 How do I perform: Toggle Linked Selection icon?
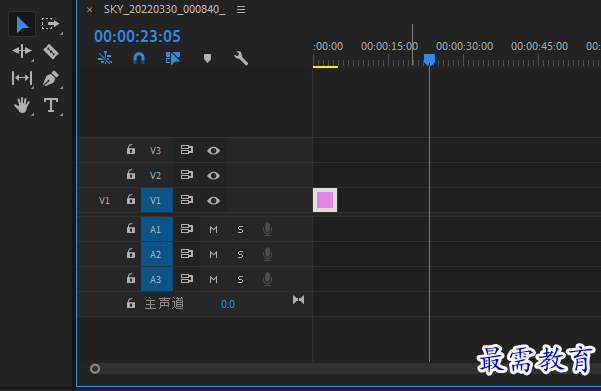(173, 58)
